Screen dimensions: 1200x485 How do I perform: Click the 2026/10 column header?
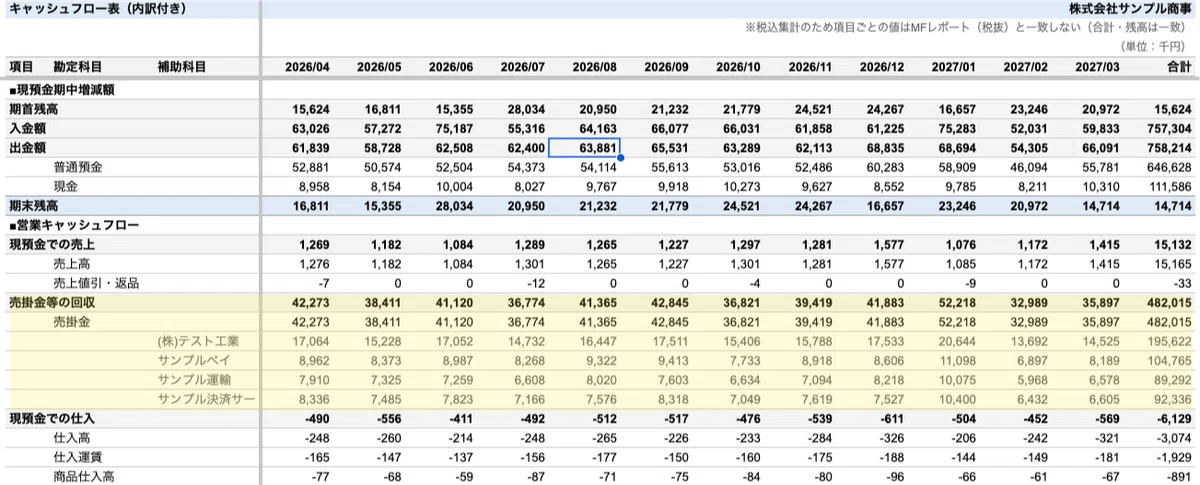739,67
